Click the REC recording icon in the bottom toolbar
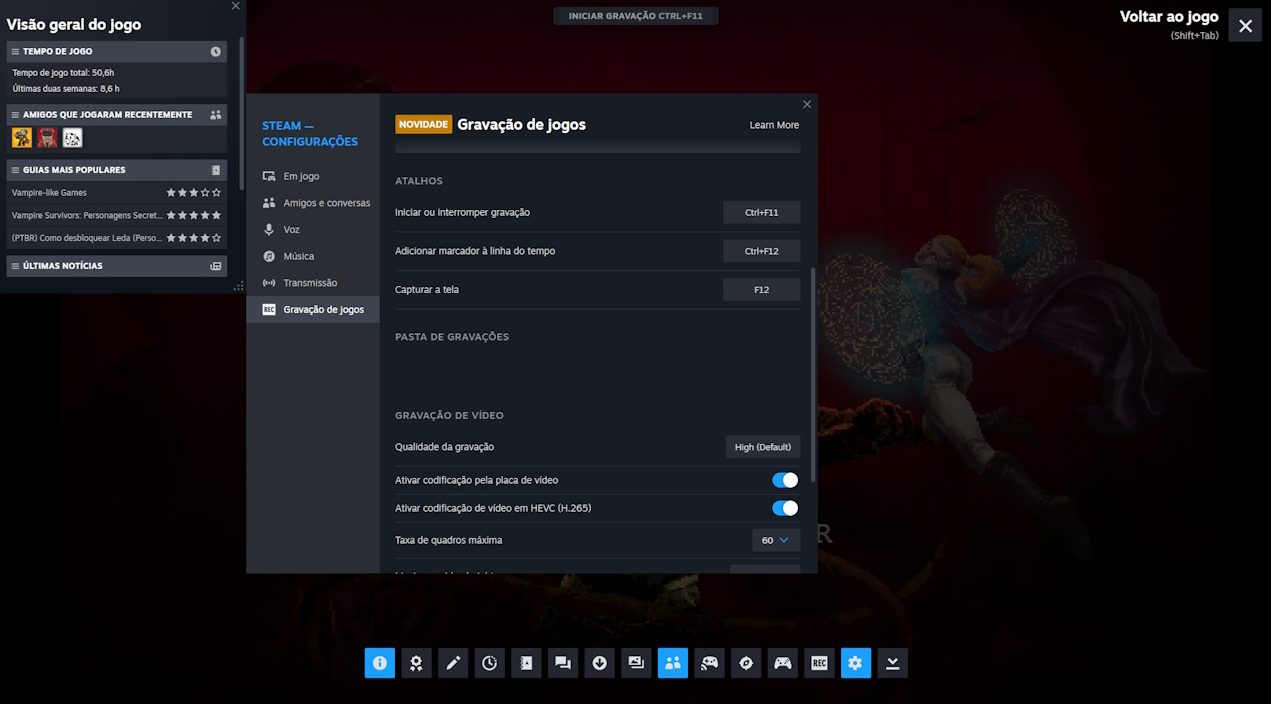The width and height of the screenshot is (1271, 704). pos(819,663)
